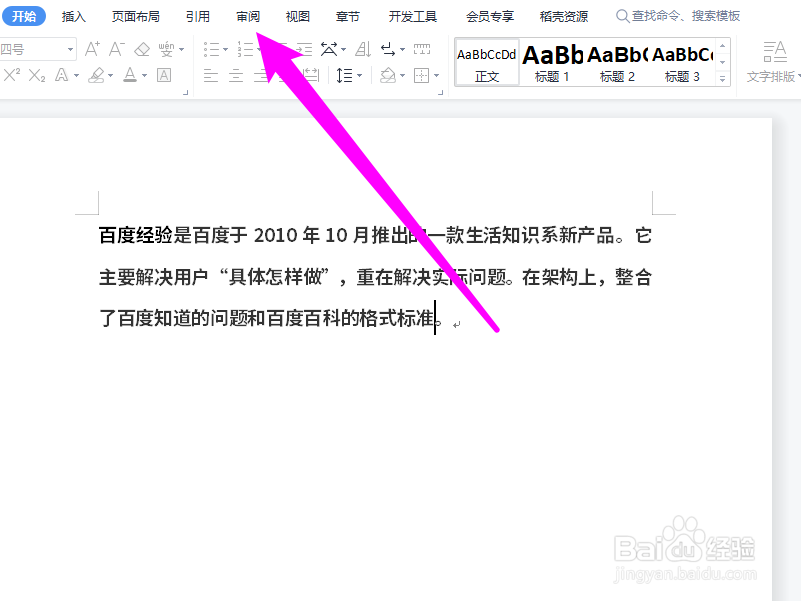The image size is (801, 601).
Task: Expand the shading dropdown arrow
Action: pyautogui.click(x=403, y=76)
